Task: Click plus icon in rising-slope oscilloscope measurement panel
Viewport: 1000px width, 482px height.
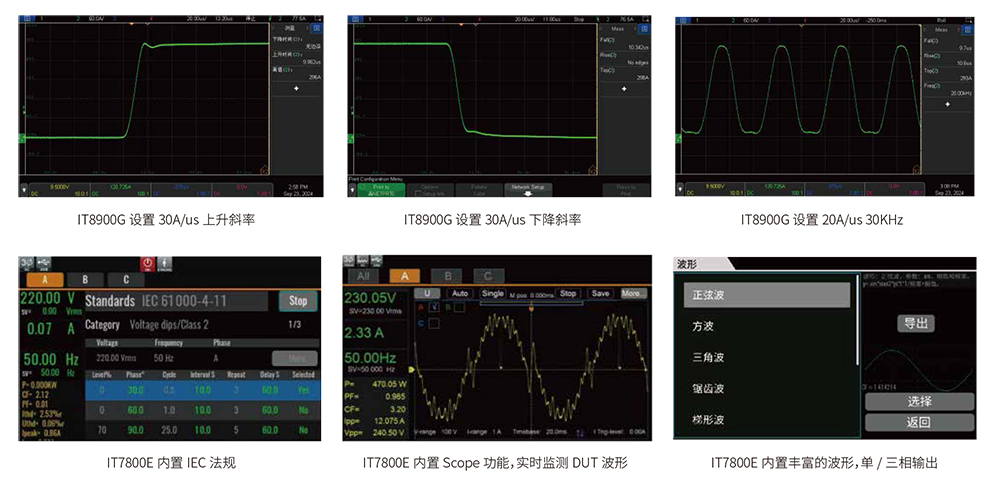Action: tap(296, 89)
